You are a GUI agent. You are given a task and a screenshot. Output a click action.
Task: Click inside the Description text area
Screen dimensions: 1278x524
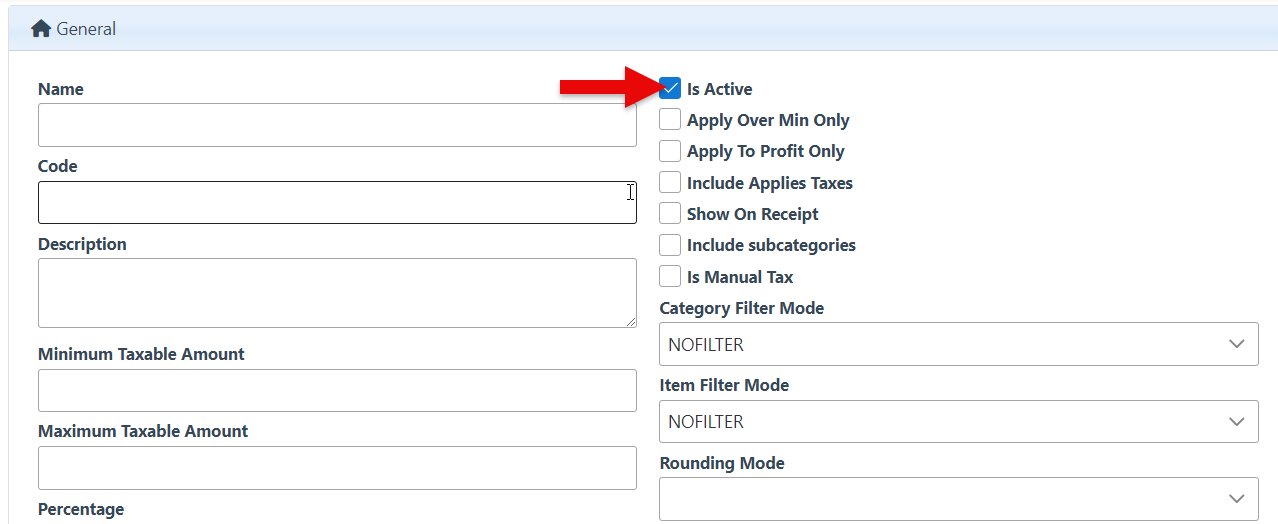pyautogui.click(x=337, y=292)
